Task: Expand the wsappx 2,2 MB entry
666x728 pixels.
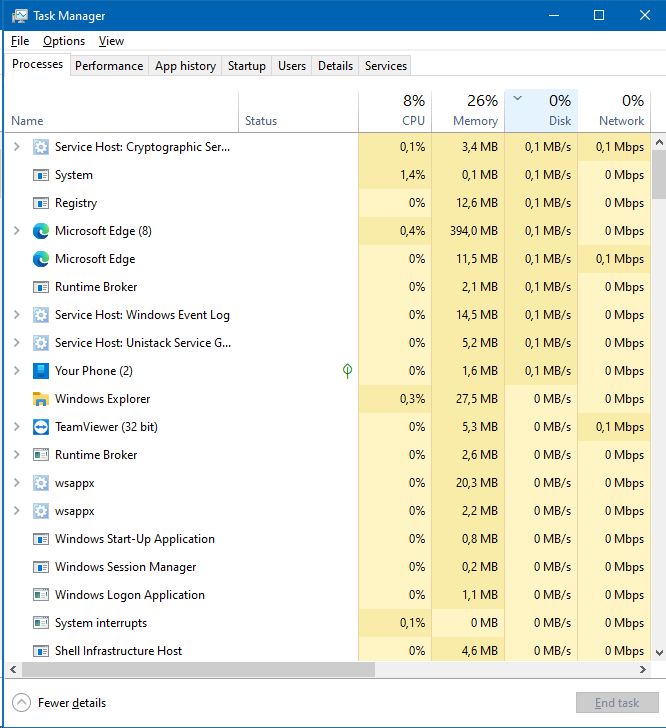Action: tap(17, 511)
